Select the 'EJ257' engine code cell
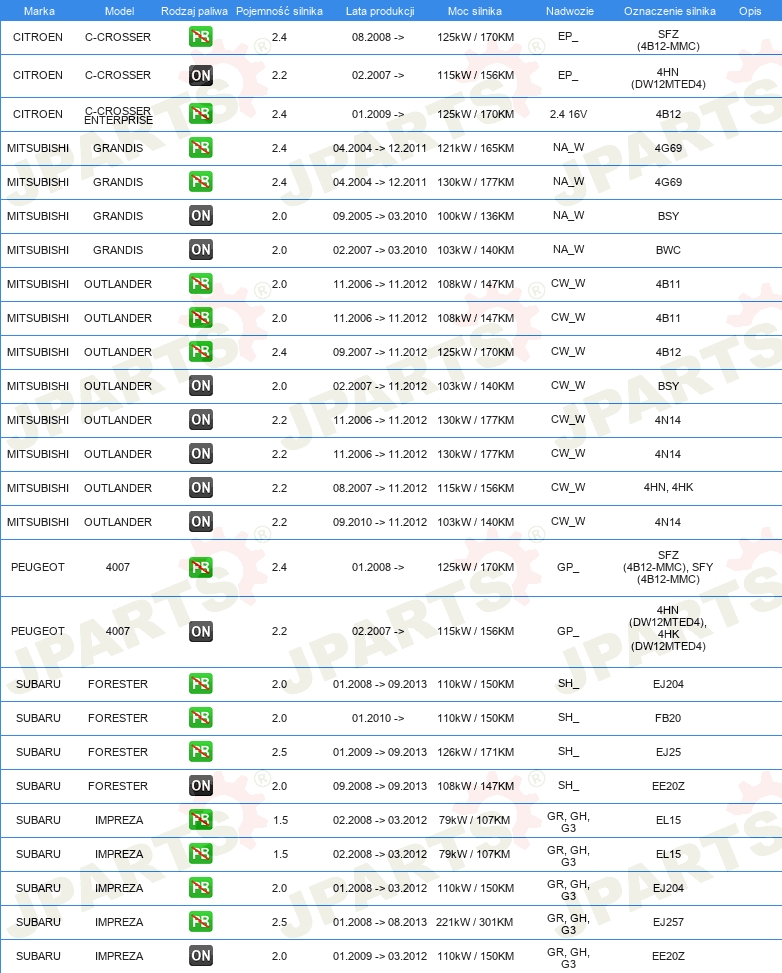782x973 pixels. (668, 922)
